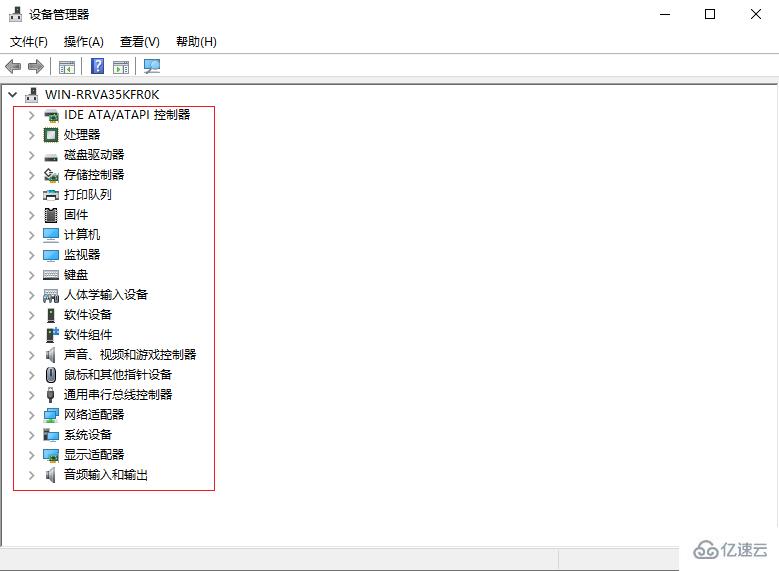Click the Forward arrow toolbar icon
Image resolution: width=779 pixels, height=571 pixels.
[x=36, y=67]
